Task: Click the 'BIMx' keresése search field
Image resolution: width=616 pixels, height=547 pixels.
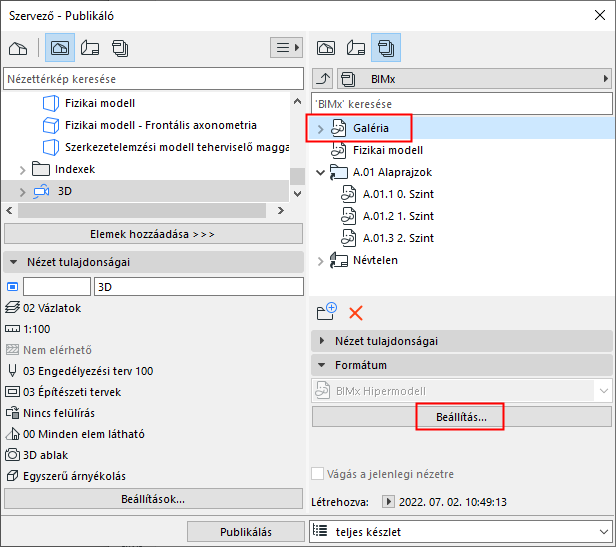Action: coord(462,104)
